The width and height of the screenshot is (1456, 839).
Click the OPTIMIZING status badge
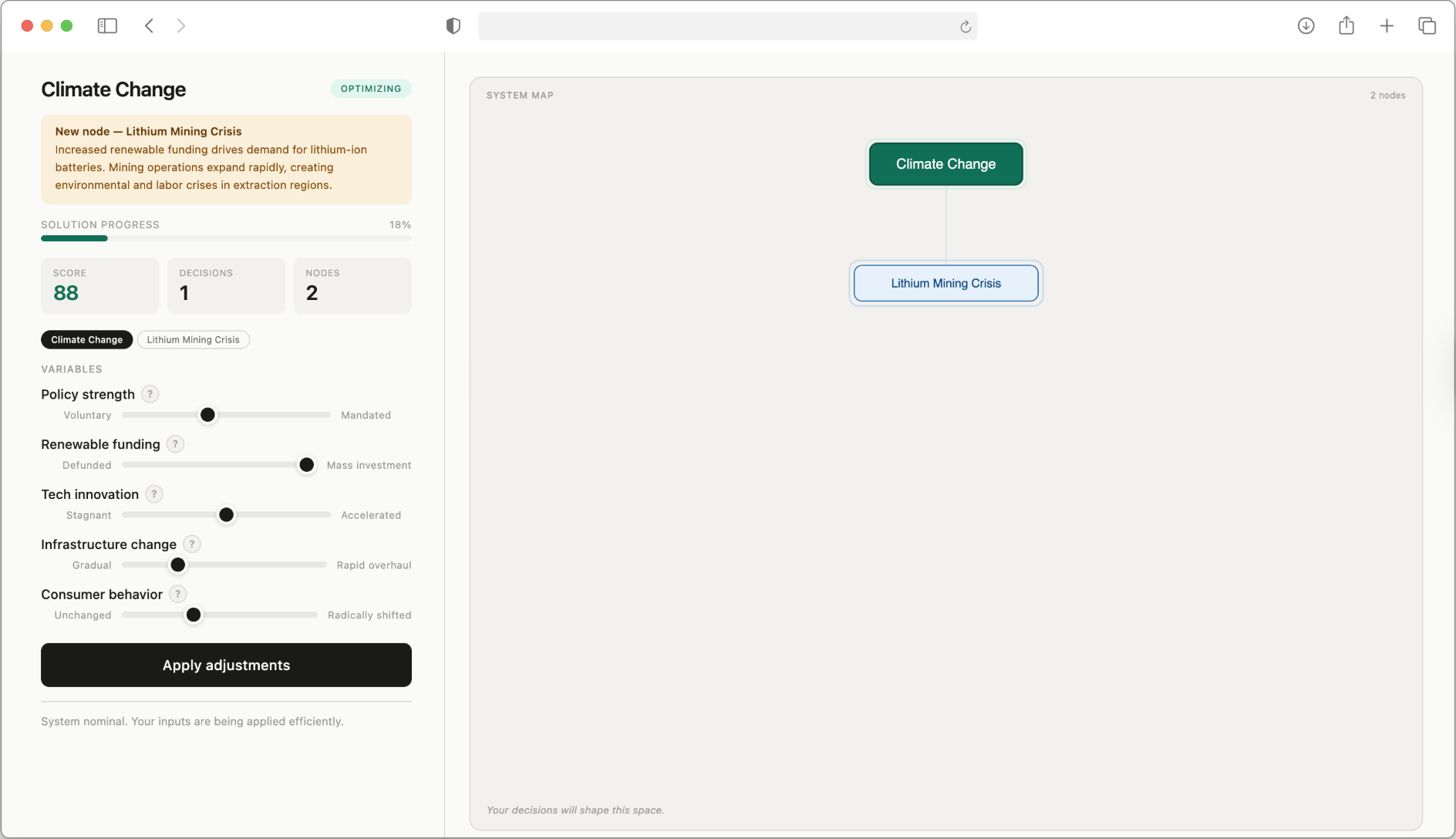(371, 89)
